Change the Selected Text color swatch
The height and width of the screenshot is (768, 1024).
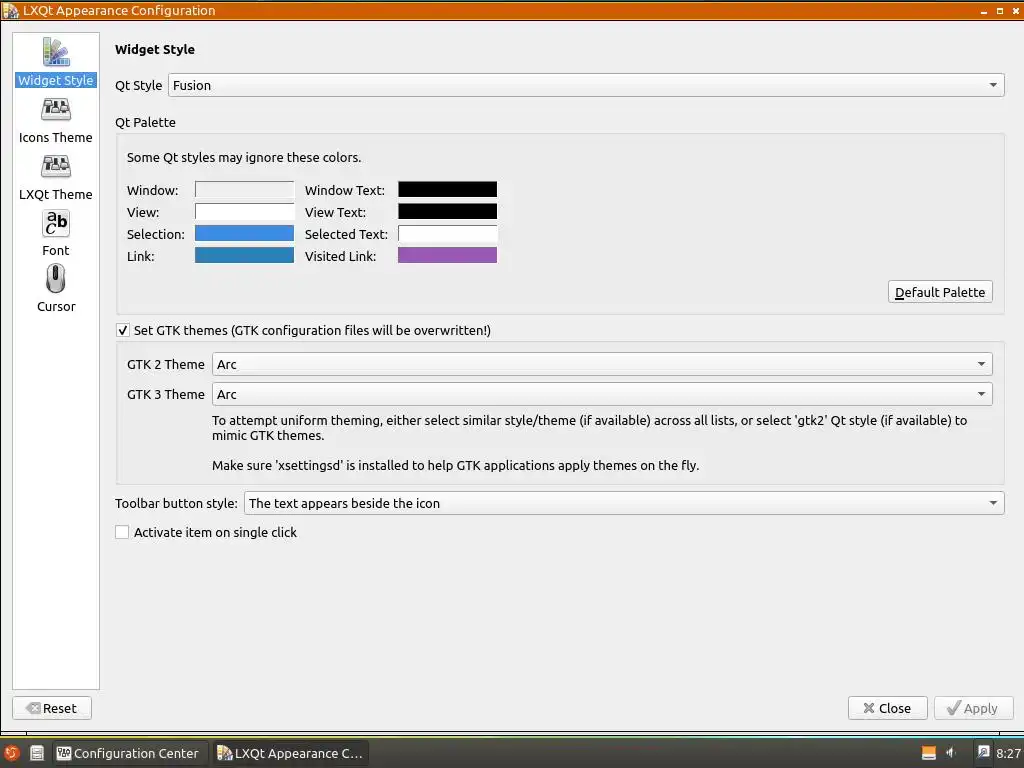(x=447, y=234)
